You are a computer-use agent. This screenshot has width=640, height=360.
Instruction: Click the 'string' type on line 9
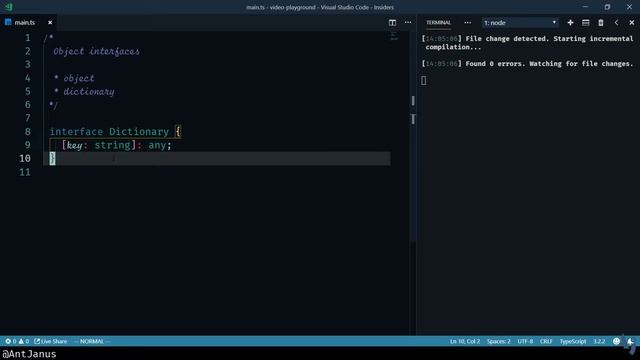[x=112, y=145]
